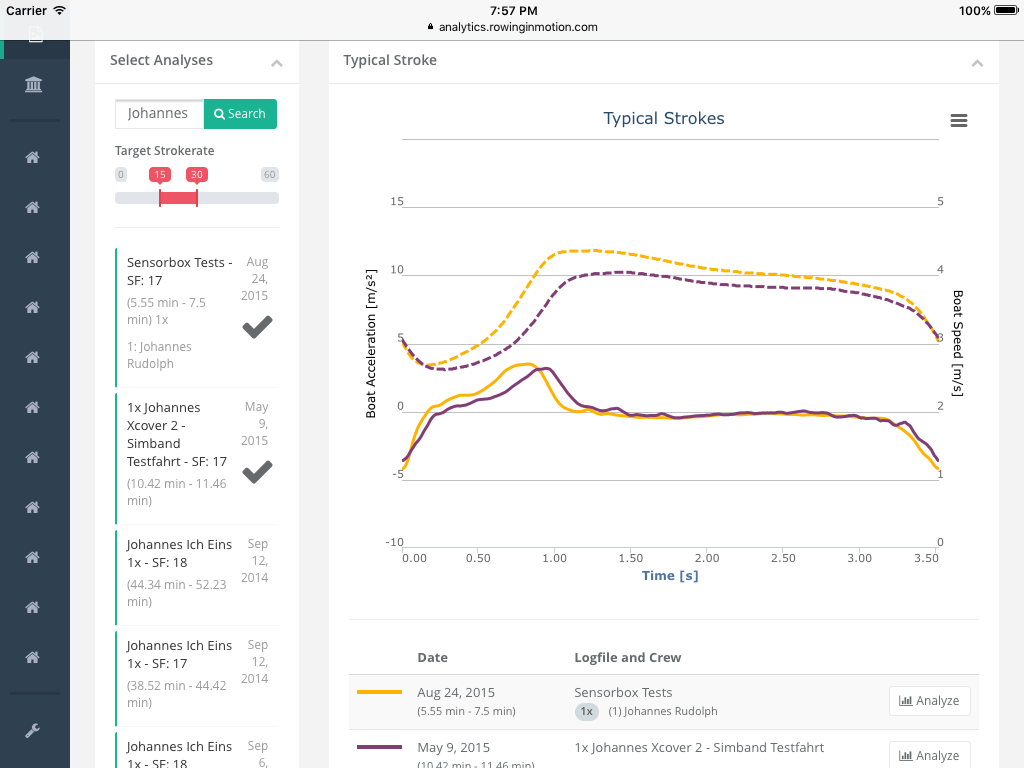
Task: Click the last boathouse icon before the wrench
Action: click(x=32, y=657)
